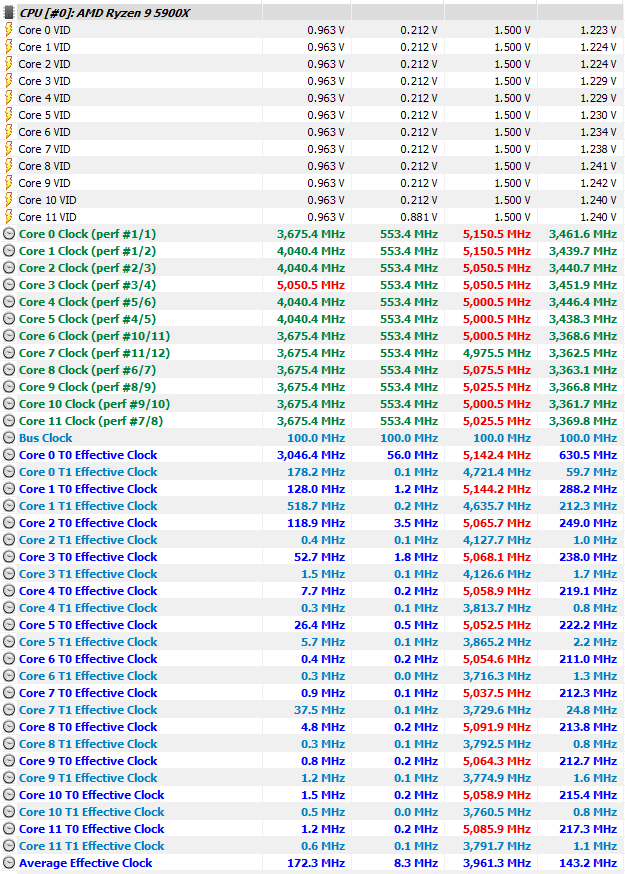Select Core 10 Clock (perf #9/10) label
625x874 pixels.
pos(94,404)
